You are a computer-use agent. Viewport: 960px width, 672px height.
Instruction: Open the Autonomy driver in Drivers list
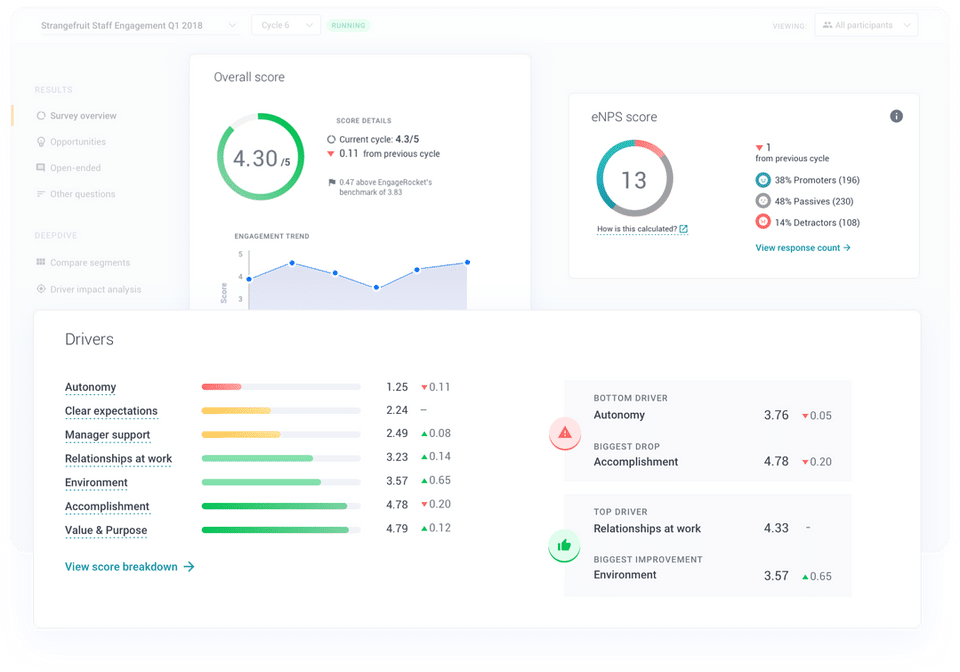(x=91, y=387)
